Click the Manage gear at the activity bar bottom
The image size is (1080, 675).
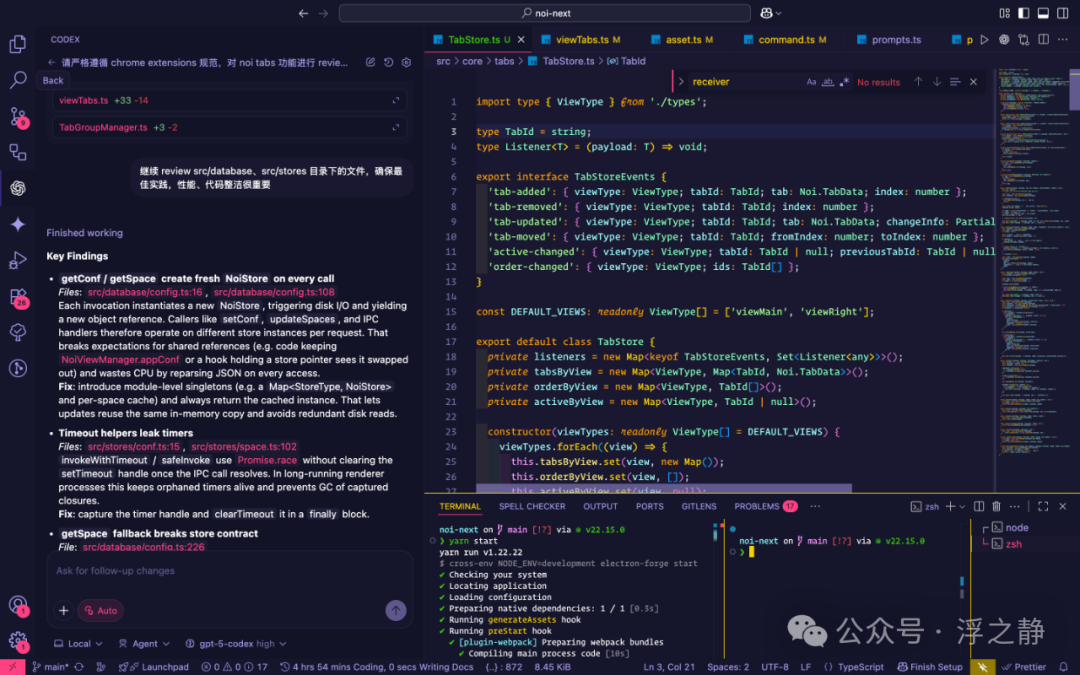pyautogui.click(x=18, y=641)
